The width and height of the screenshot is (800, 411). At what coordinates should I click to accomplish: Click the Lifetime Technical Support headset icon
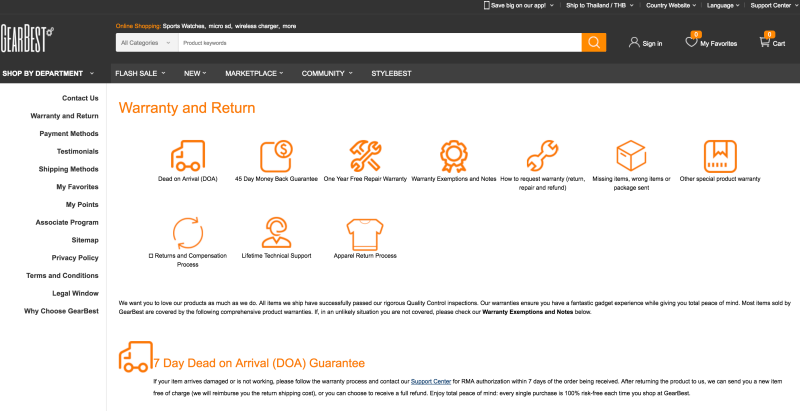(275, 232)
